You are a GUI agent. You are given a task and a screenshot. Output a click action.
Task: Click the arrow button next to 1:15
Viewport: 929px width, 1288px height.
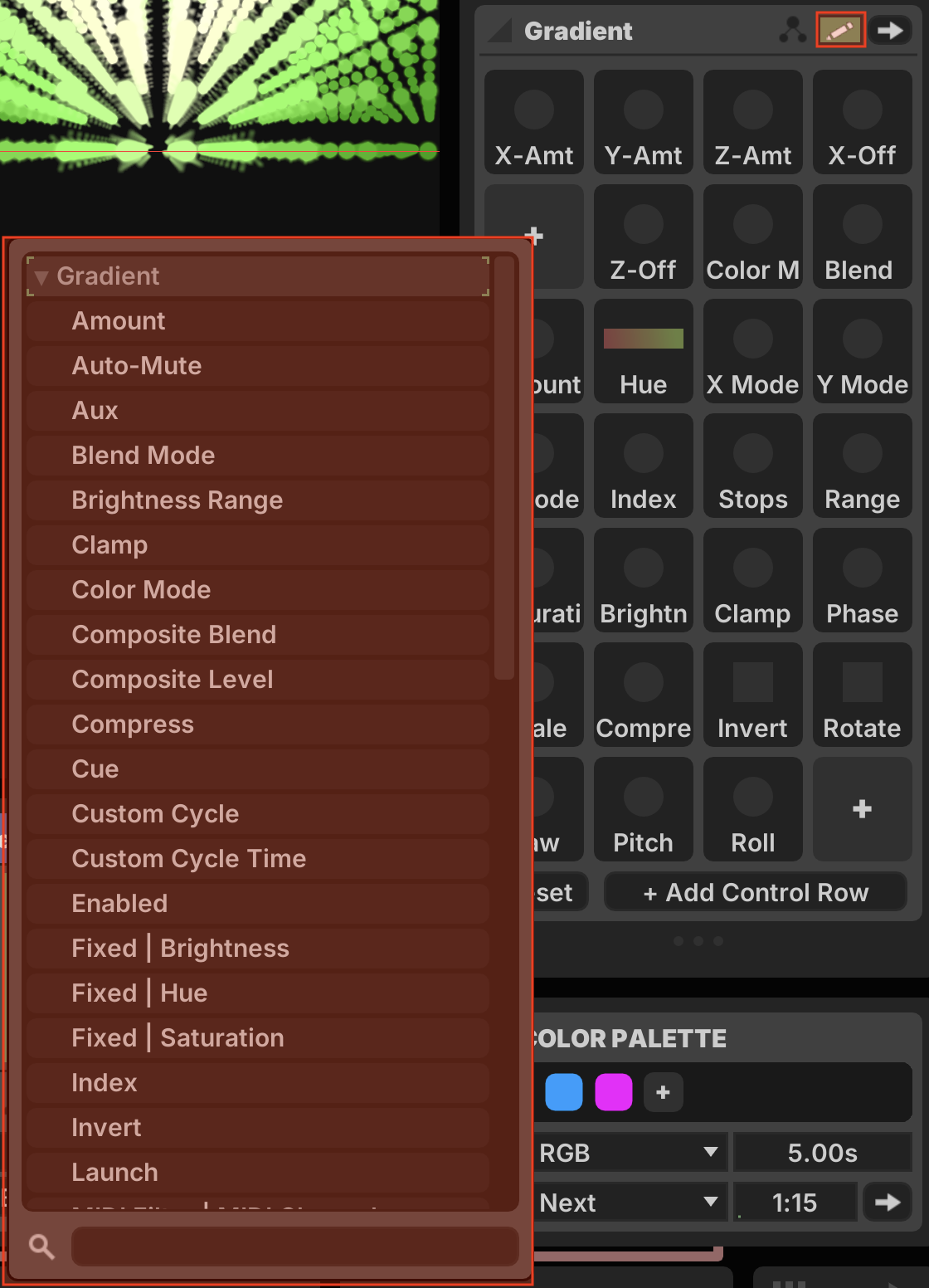[x=887, y=1202]
